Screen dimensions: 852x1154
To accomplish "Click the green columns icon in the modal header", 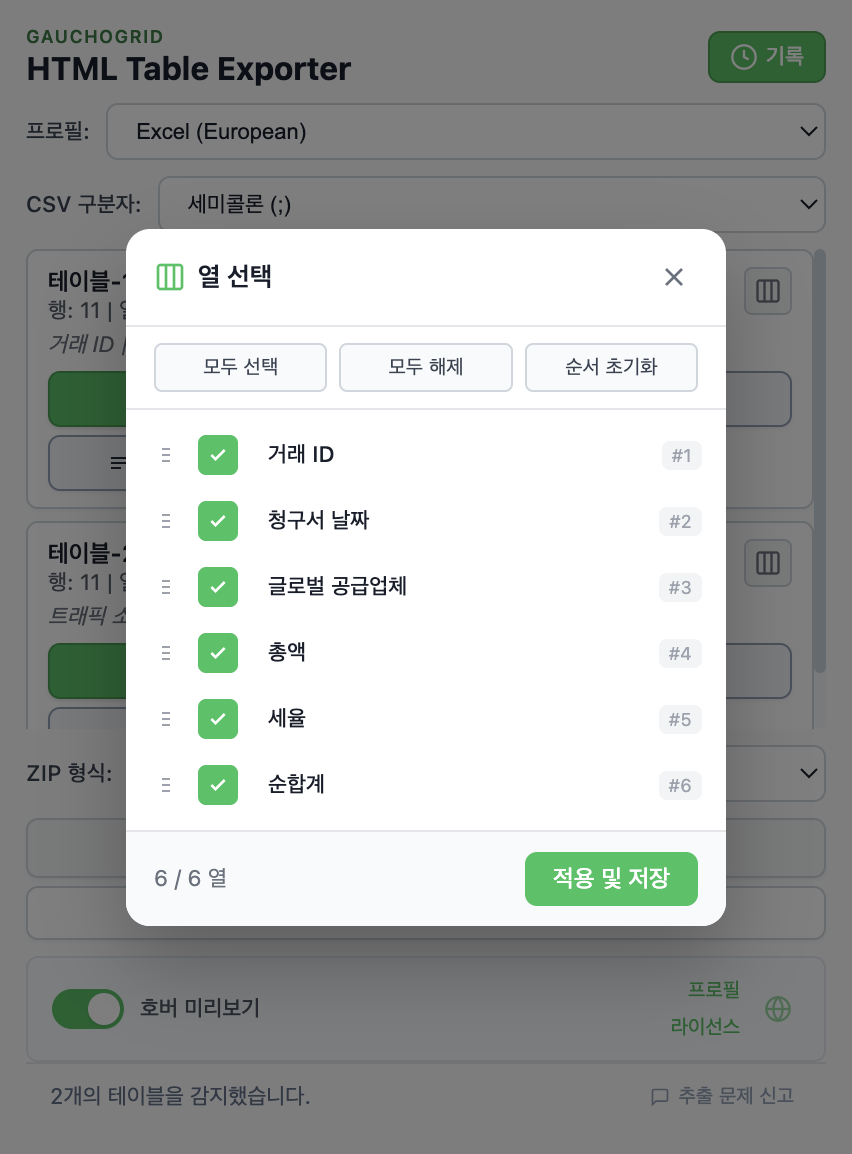I will [x=170, y=277].
